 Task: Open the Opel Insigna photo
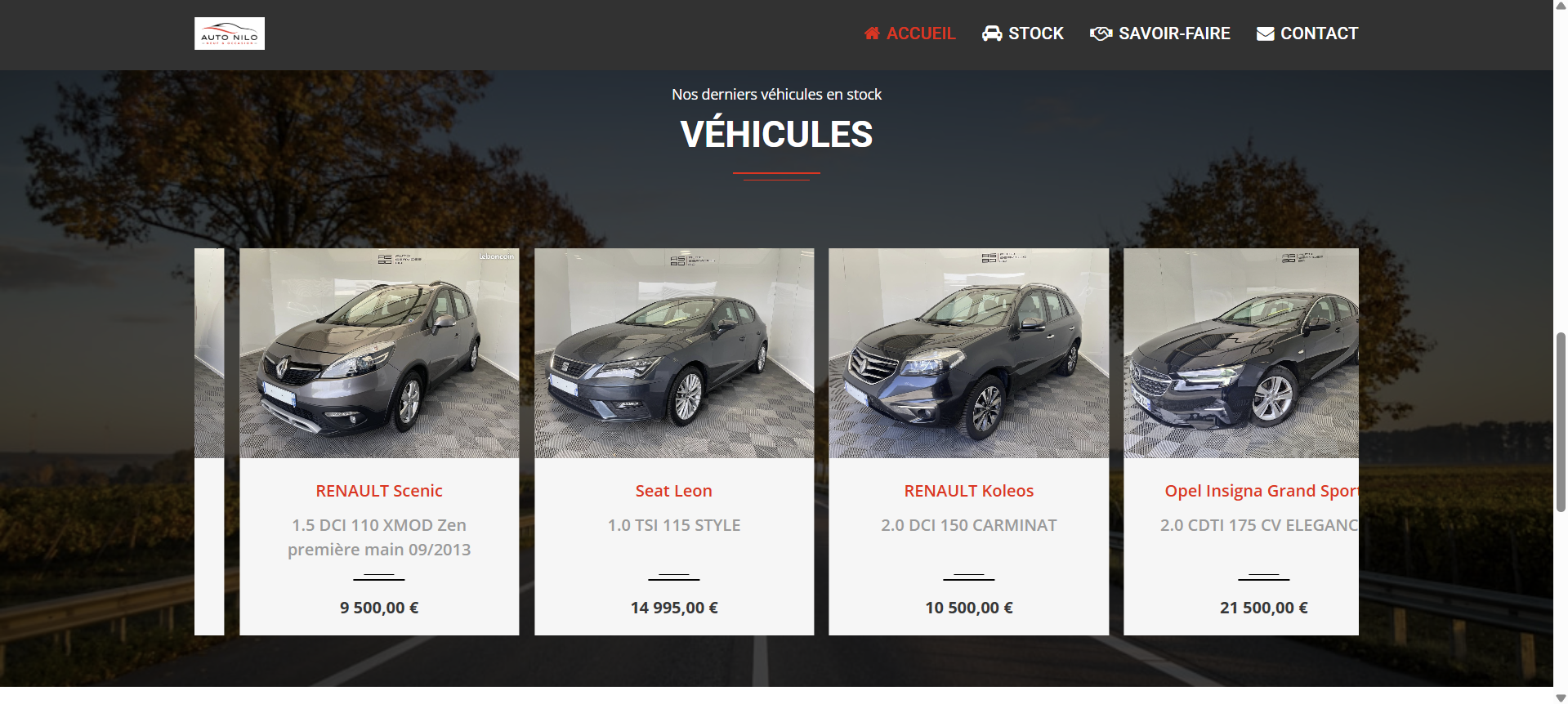[x=1241, y=353]
